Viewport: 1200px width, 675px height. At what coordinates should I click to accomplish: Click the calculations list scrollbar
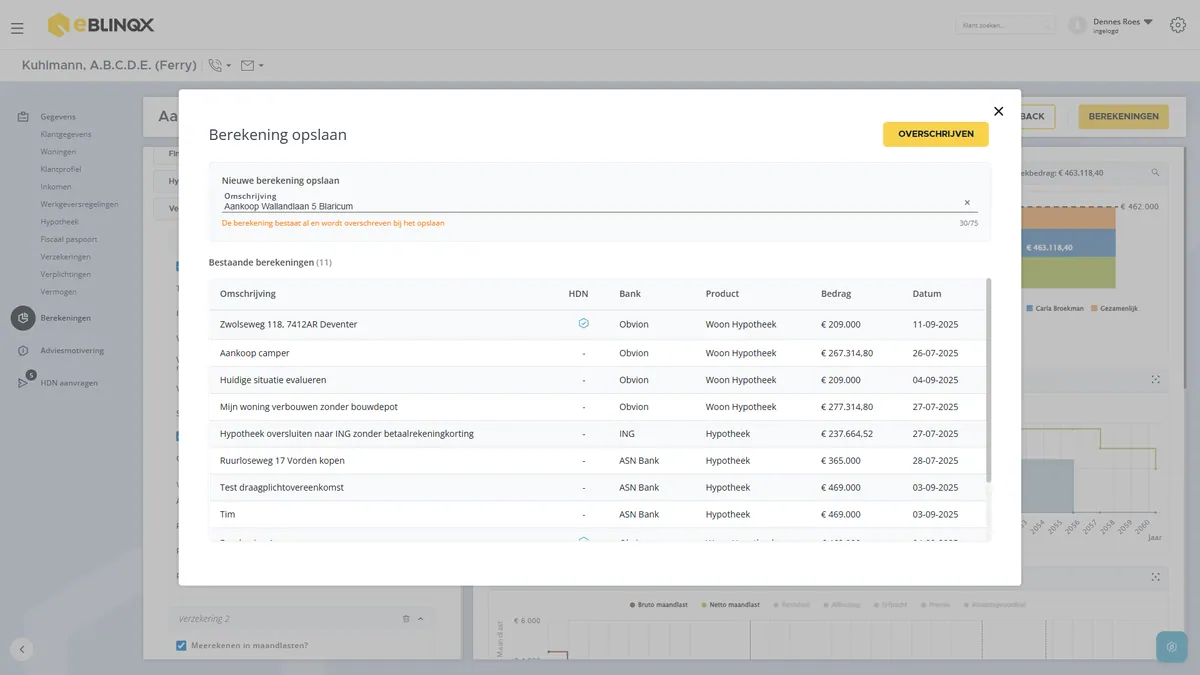tap(989, 380)
